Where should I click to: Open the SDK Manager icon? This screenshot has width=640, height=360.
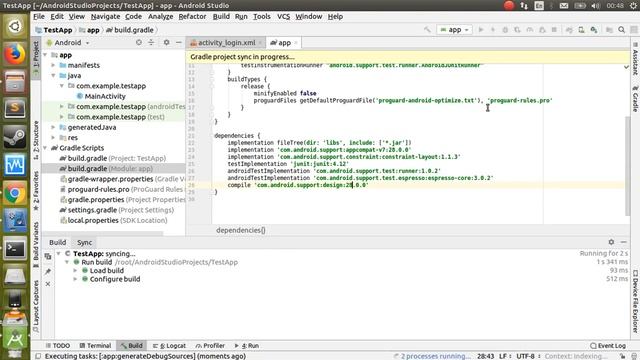tap(594, 30)
